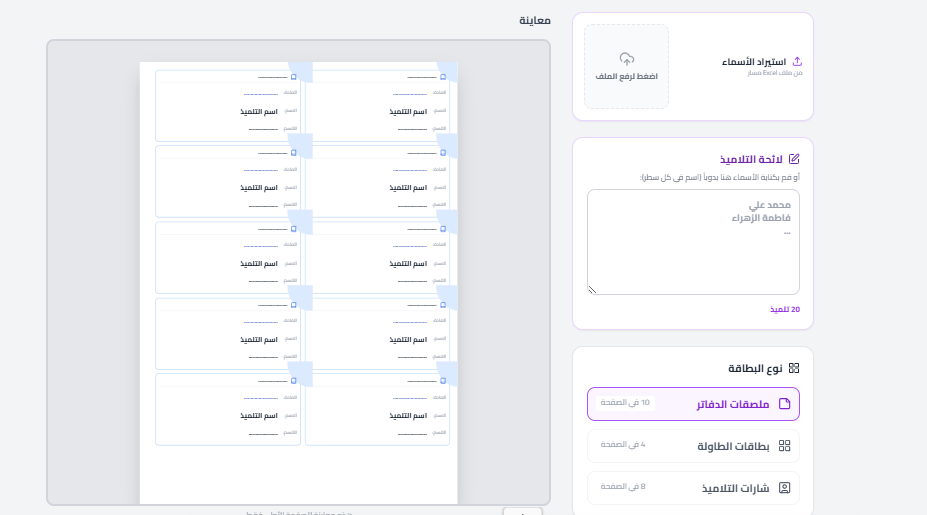
Task: Click the 4 في الصفحة label
Action: (x=623, y=445)
